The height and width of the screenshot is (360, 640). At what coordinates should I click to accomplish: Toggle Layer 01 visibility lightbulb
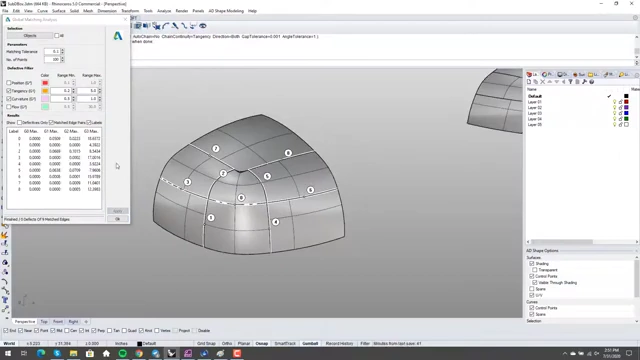point(614,102)
